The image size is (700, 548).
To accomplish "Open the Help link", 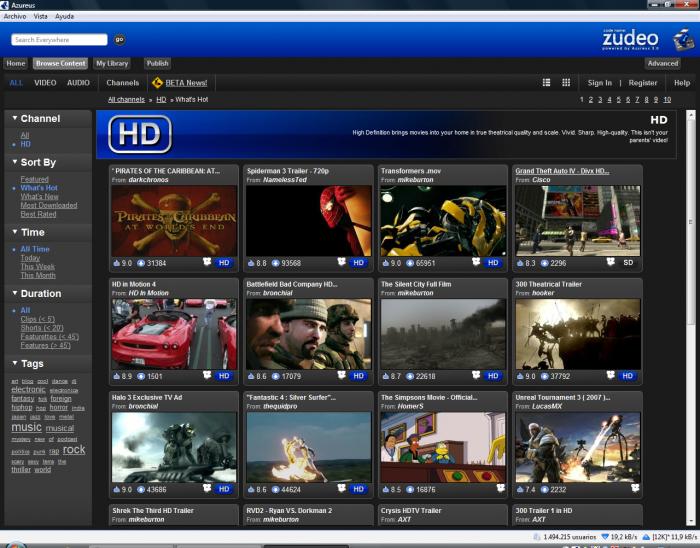I will 682,83.
